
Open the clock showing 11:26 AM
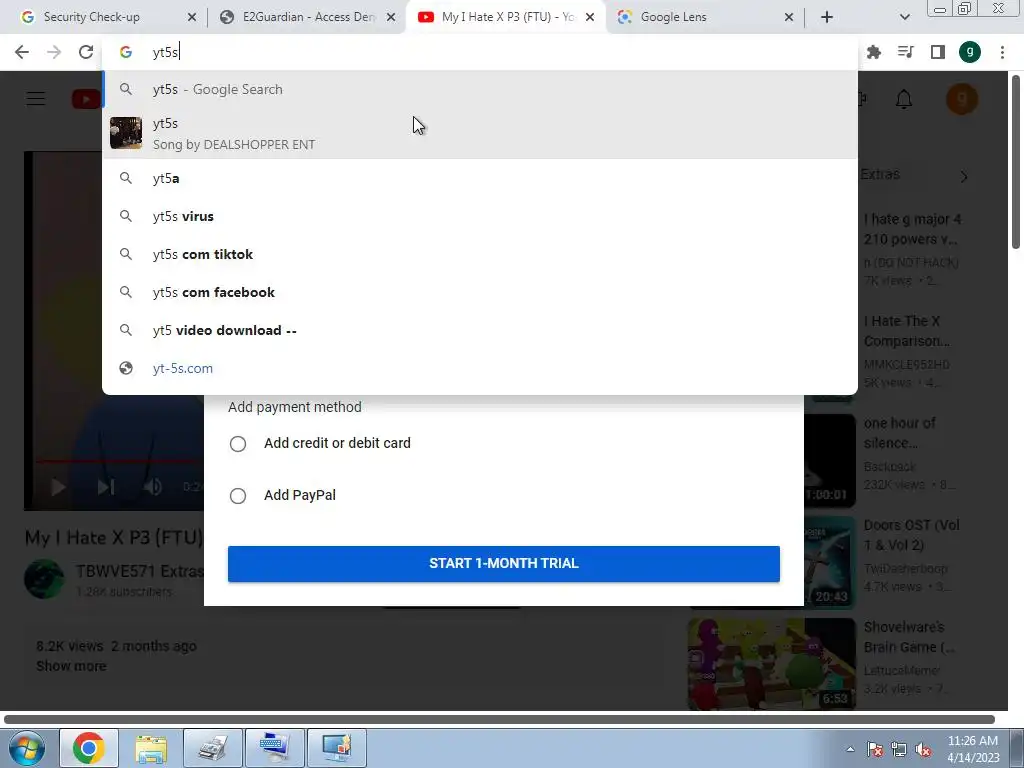(x=972, y=749)
